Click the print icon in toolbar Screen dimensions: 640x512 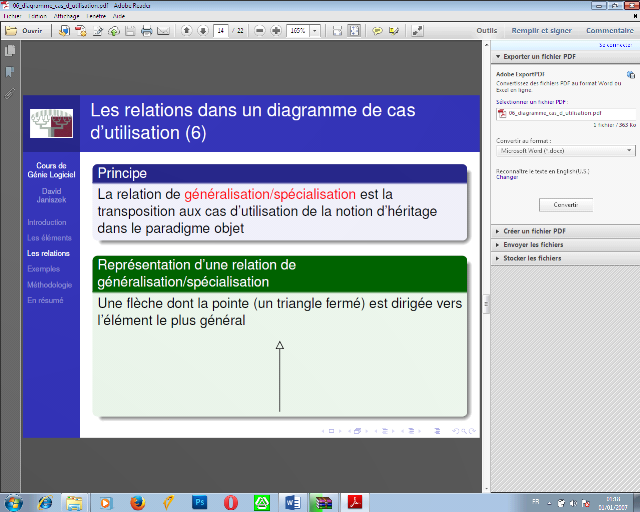(x=146, y=31)
